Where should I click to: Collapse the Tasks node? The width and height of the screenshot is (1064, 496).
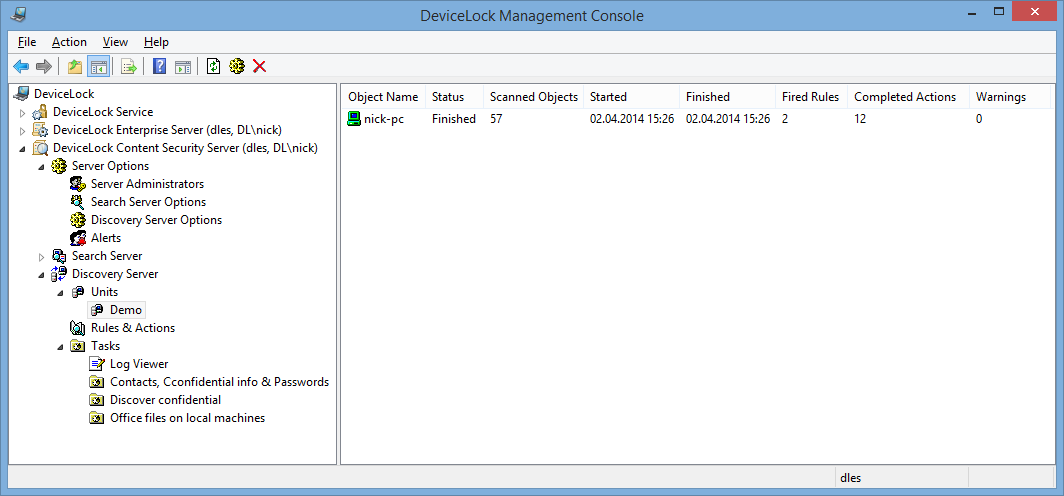(x=60, y=347)
